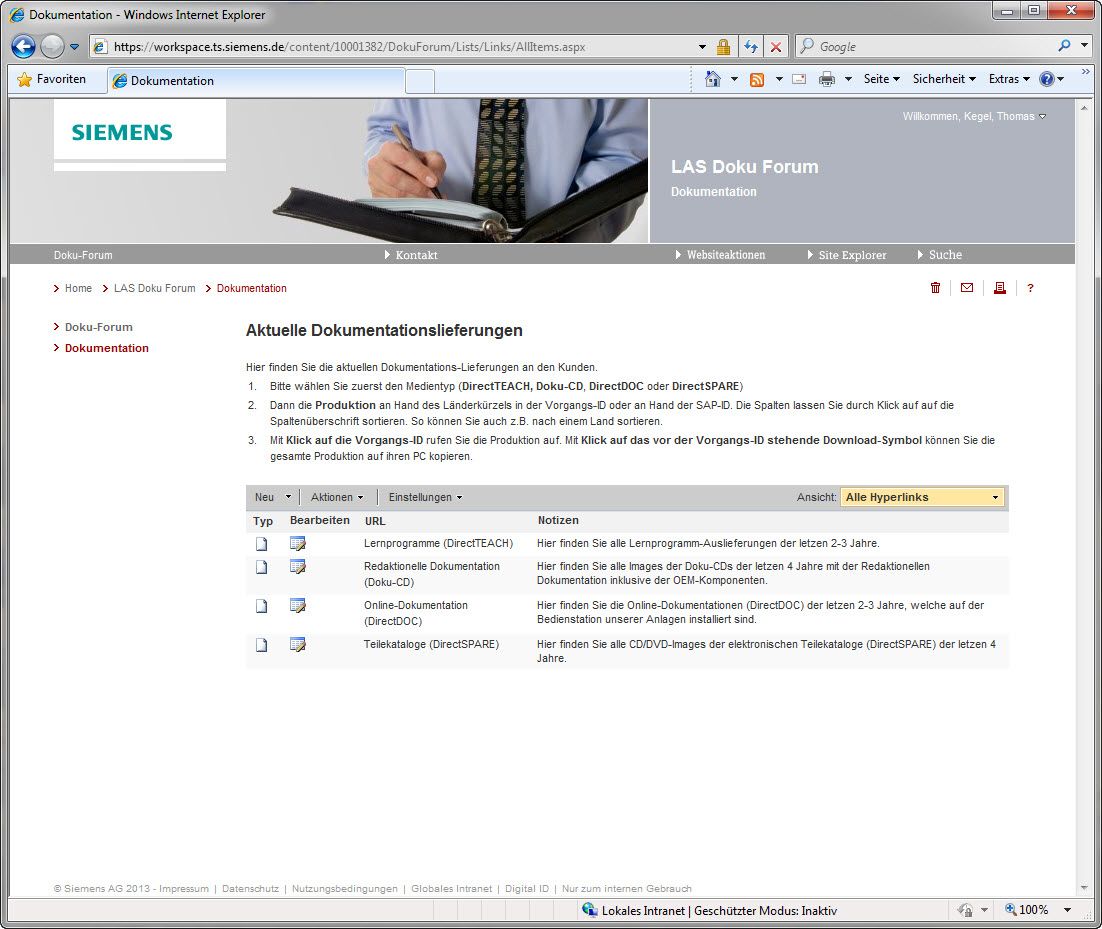Expand the Einstellungen dropdown menu
The width and height of the screenshot is (1102, 929).
(x=425, y=497)
